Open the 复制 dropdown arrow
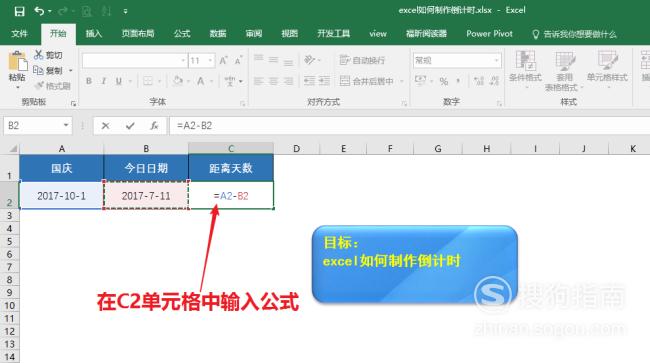 click(70, 70)
